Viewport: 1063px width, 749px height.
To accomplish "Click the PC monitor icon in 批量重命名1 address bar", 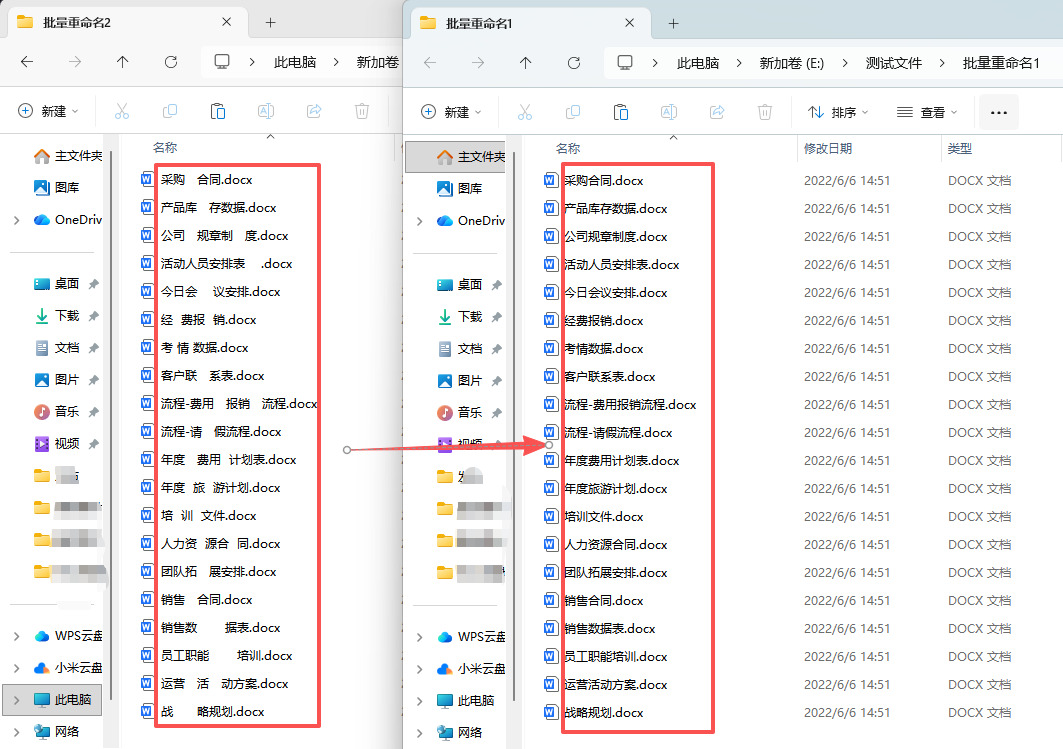I will (x=624, y=63).
